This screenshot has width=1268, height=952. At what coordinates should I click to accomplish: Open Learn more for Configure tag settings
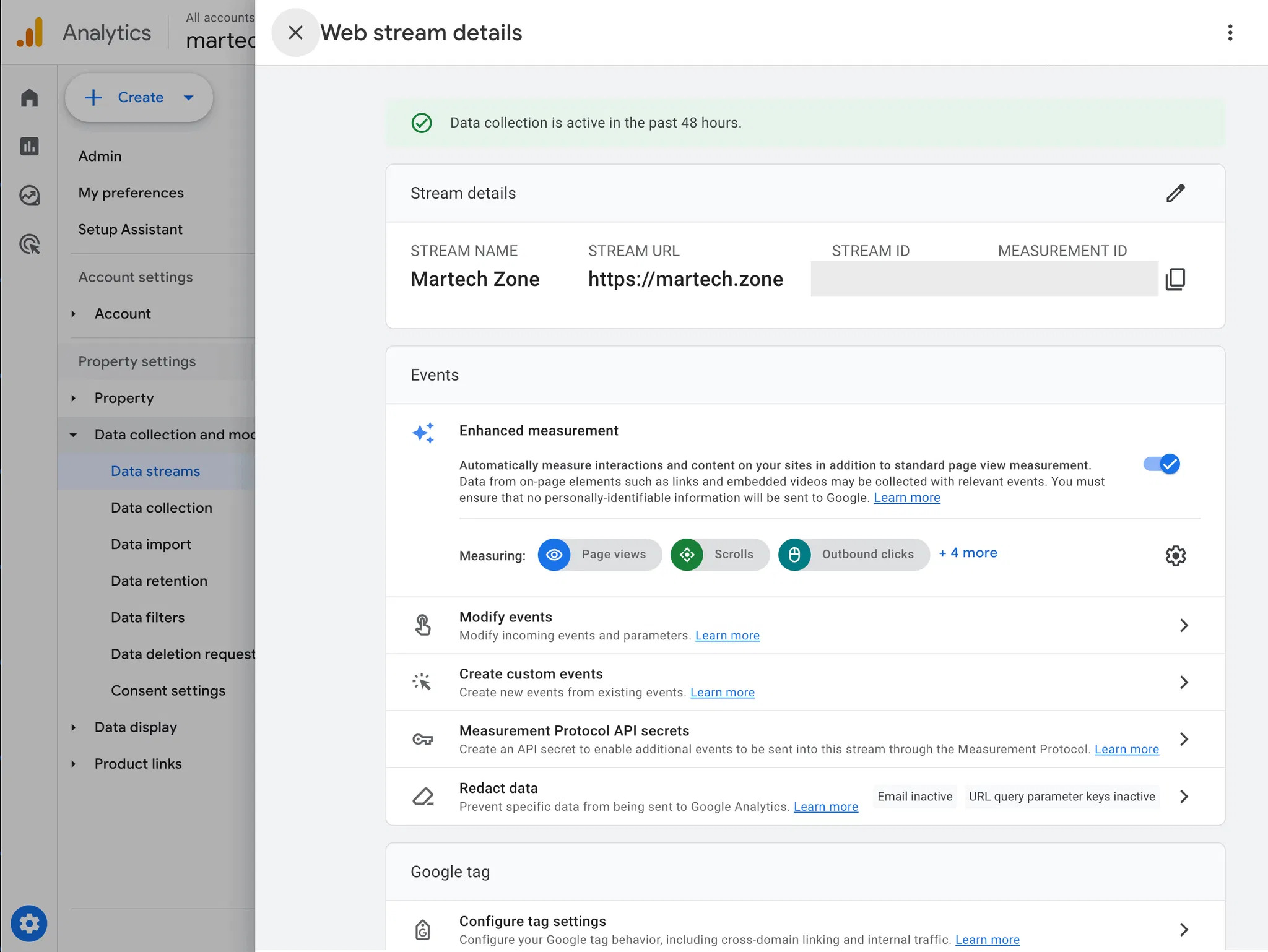987,940
